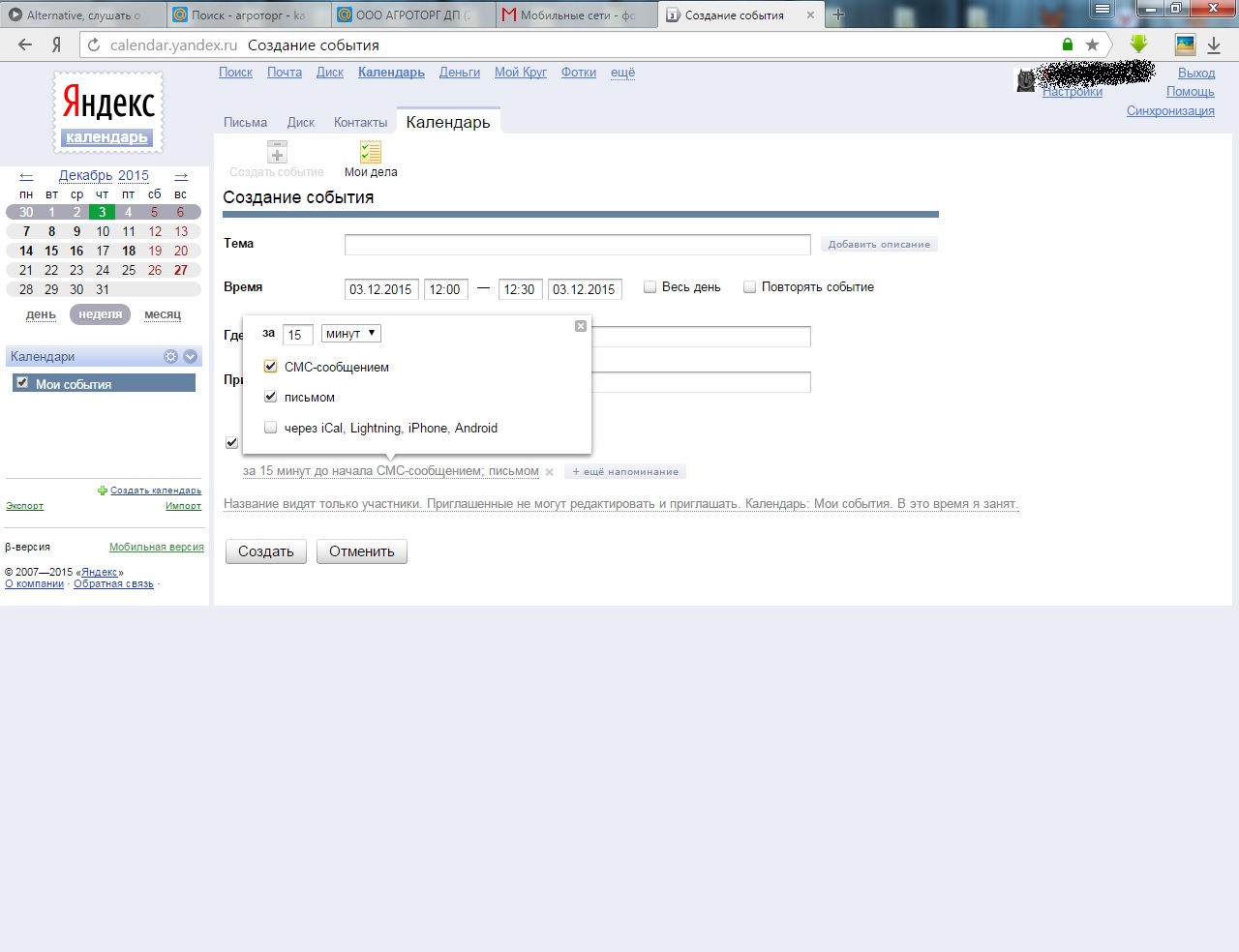The width and height of the screenshot is (1239, 952).
Task: Check the Весь день checkbox
Action: 650,287
